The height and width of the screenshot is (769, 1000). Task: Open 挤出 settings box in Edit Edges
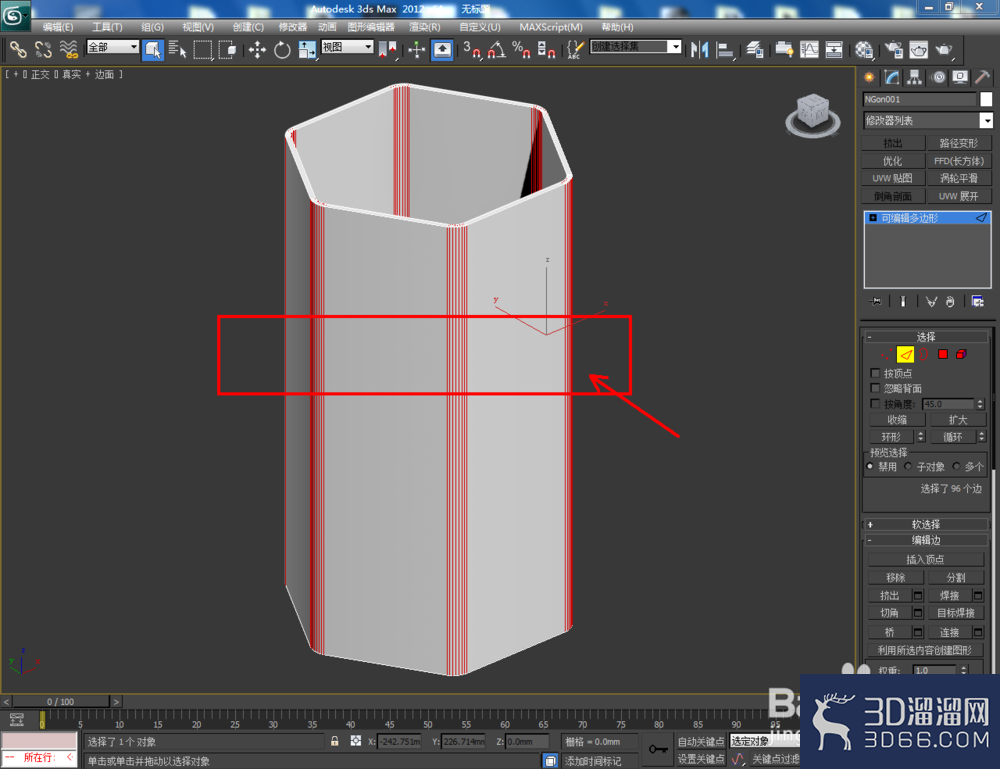pos(918,596)
